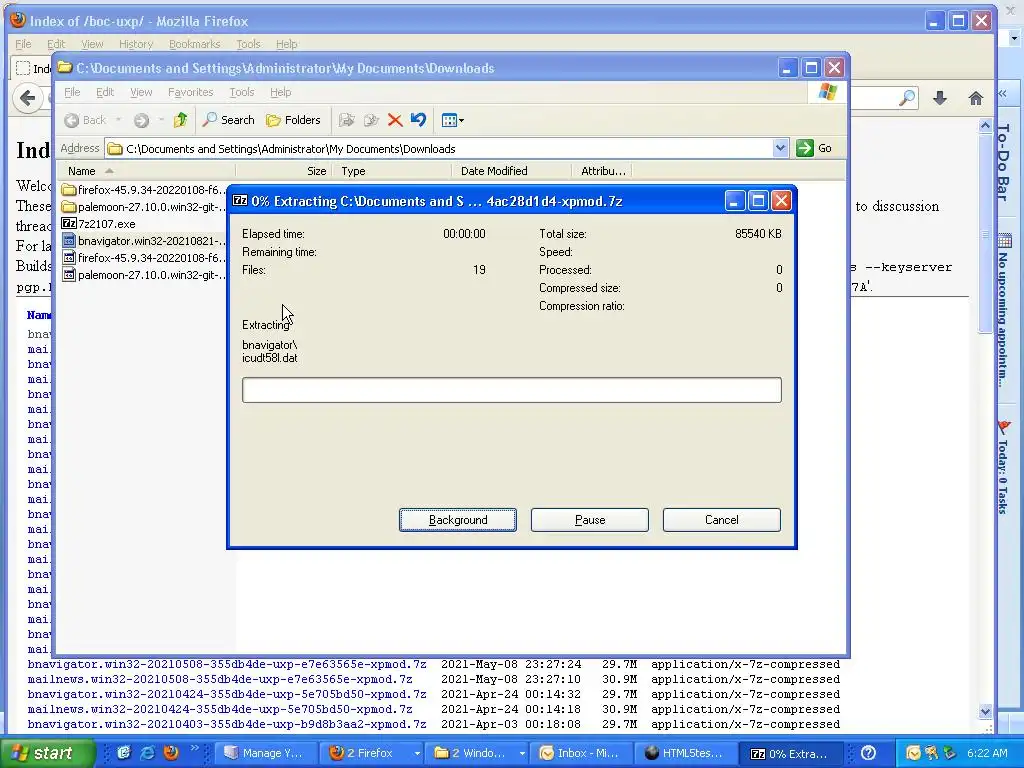Image resolution: width=1024 pixels, height=768 pixels.
Task: Open the address bar dropdown in Explorer
Action: click(780, 148)
